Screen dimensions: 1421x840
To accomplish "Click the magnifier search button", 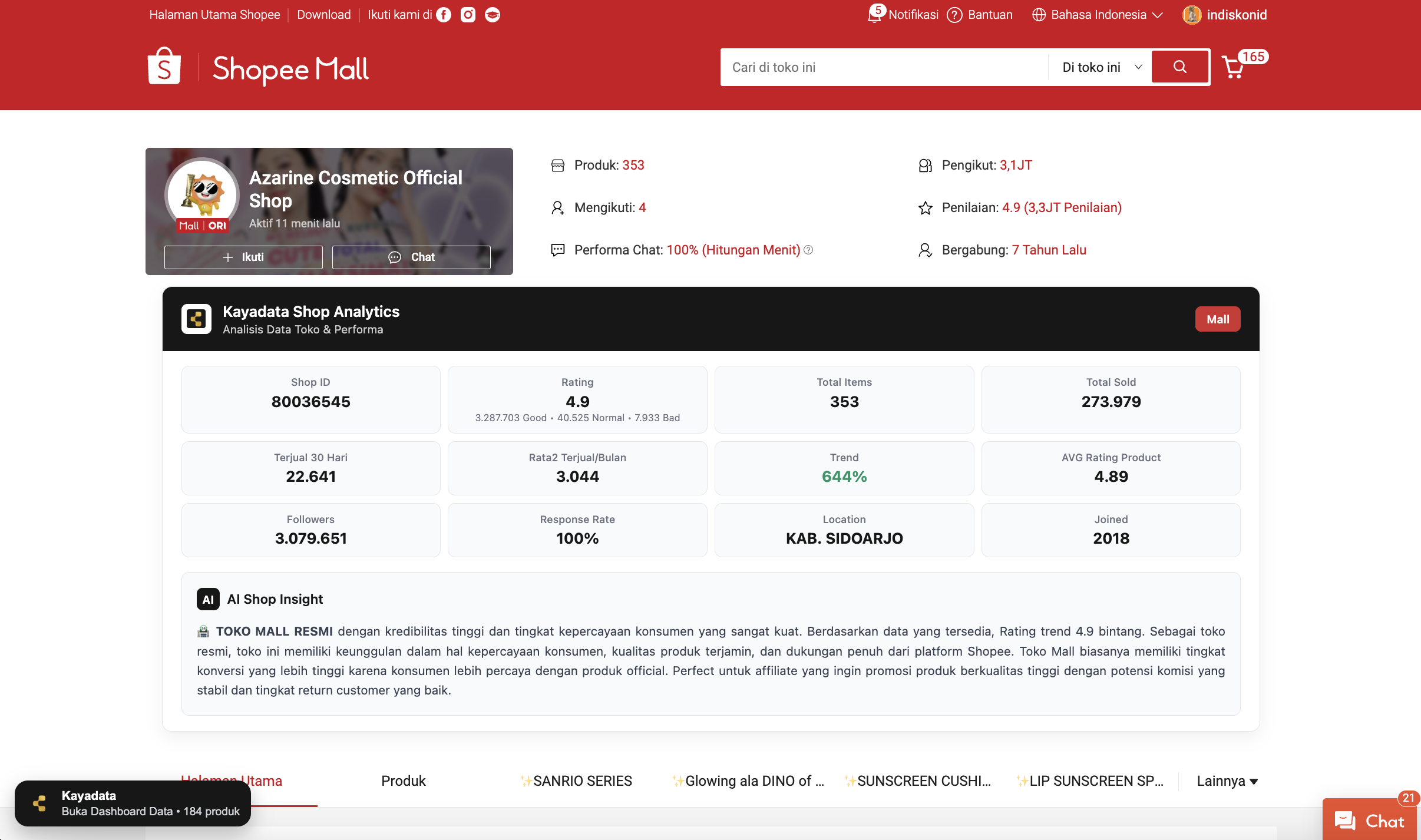I will (1180, 67).
